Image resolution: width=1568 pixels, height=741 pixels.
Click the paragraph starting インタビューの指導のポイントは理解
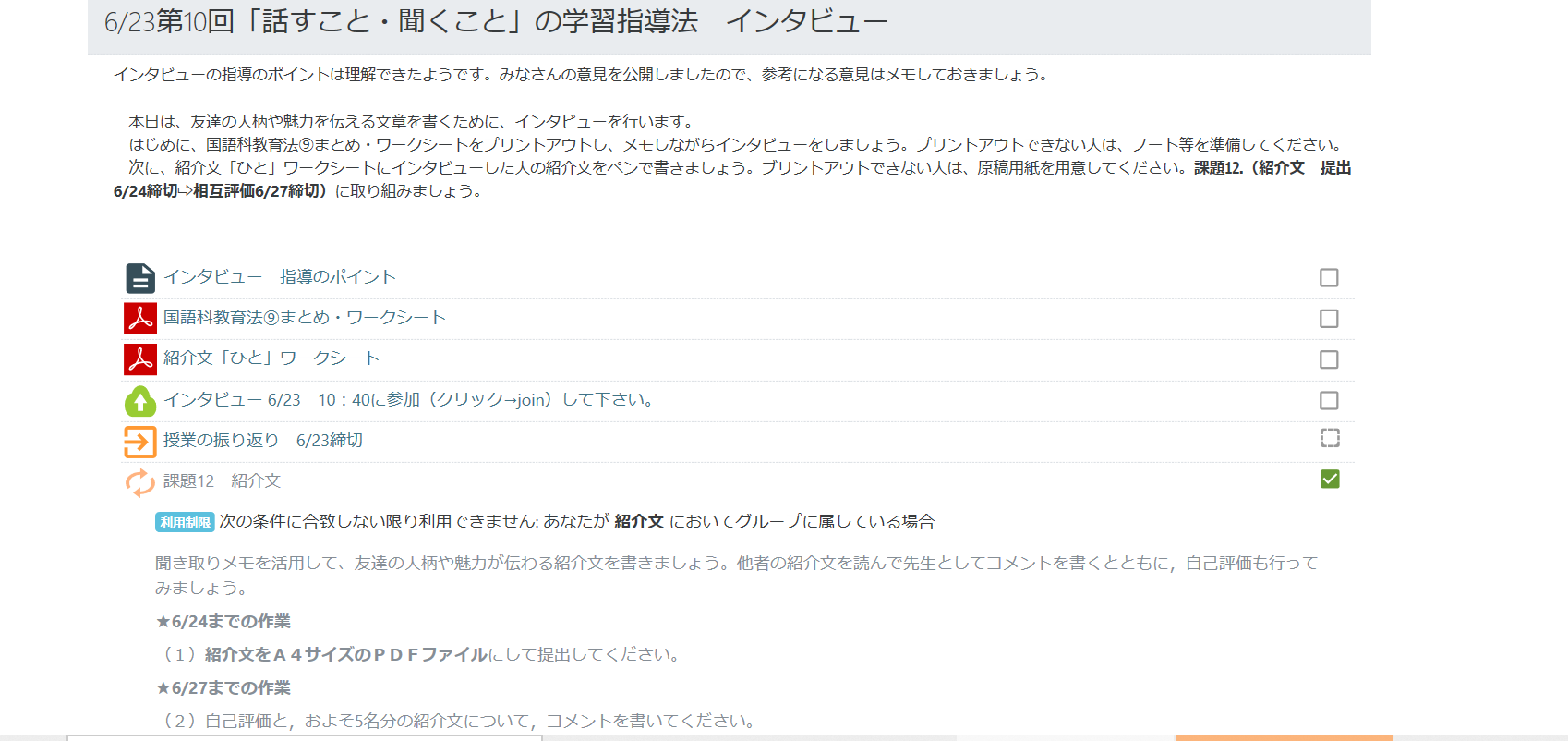pyautogui.click(x=583, y=75)
